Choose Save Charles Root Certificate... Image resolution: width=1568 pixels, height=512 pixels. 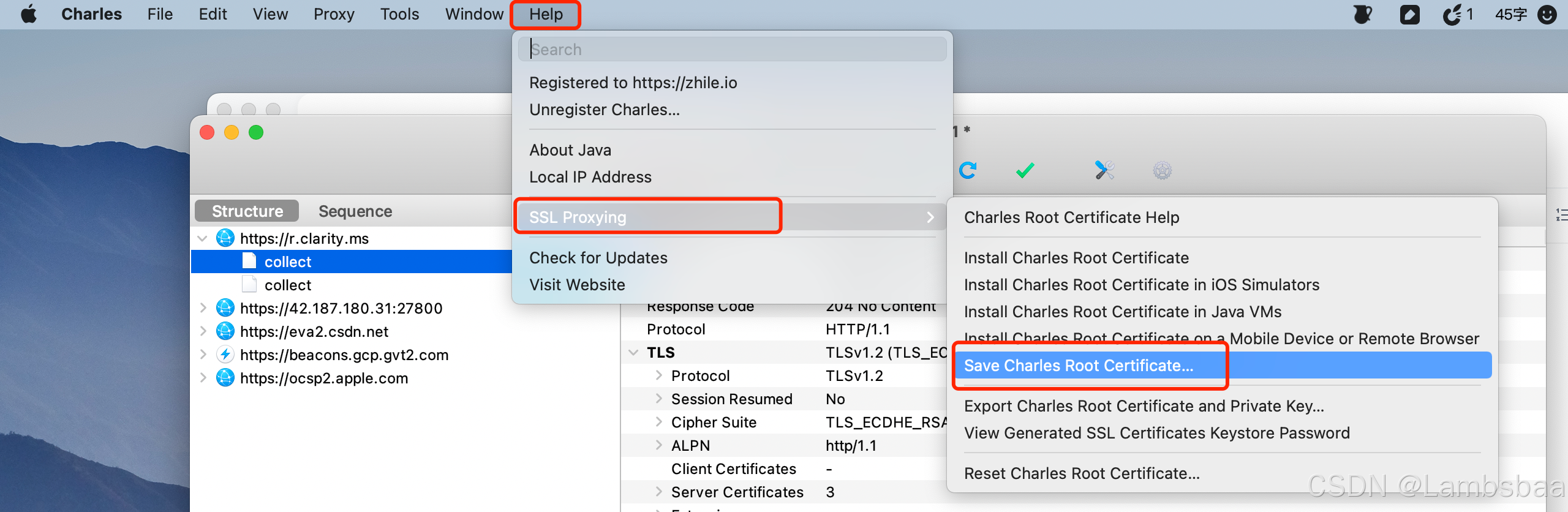coord(1222,366)
